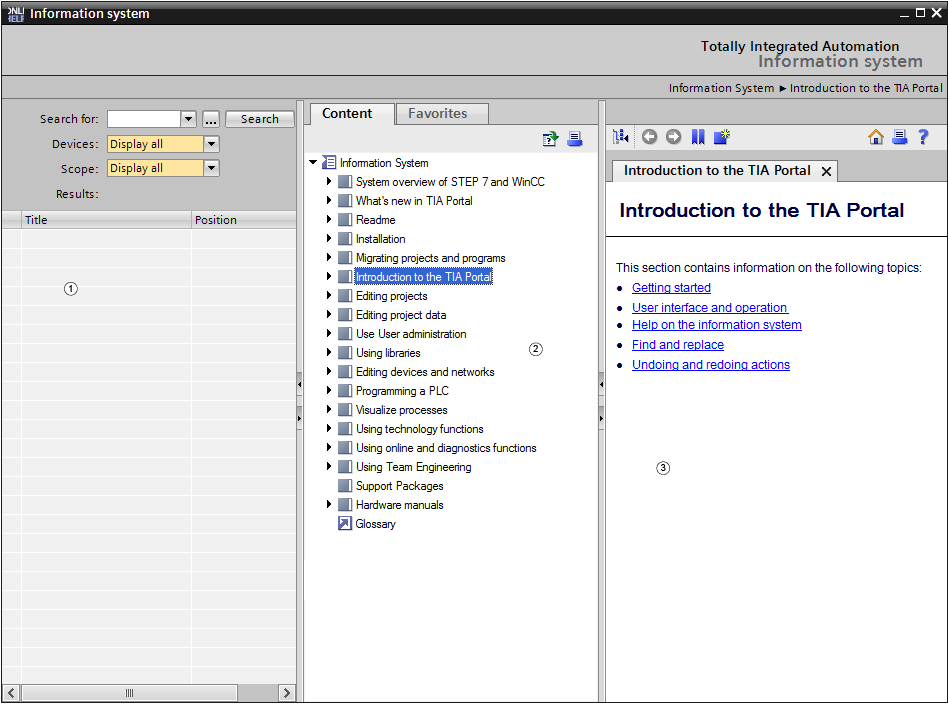Select Using online and diagnostics functions
Image resolution: width=948 pixels, height=704 pixels.
coord(446,448)
